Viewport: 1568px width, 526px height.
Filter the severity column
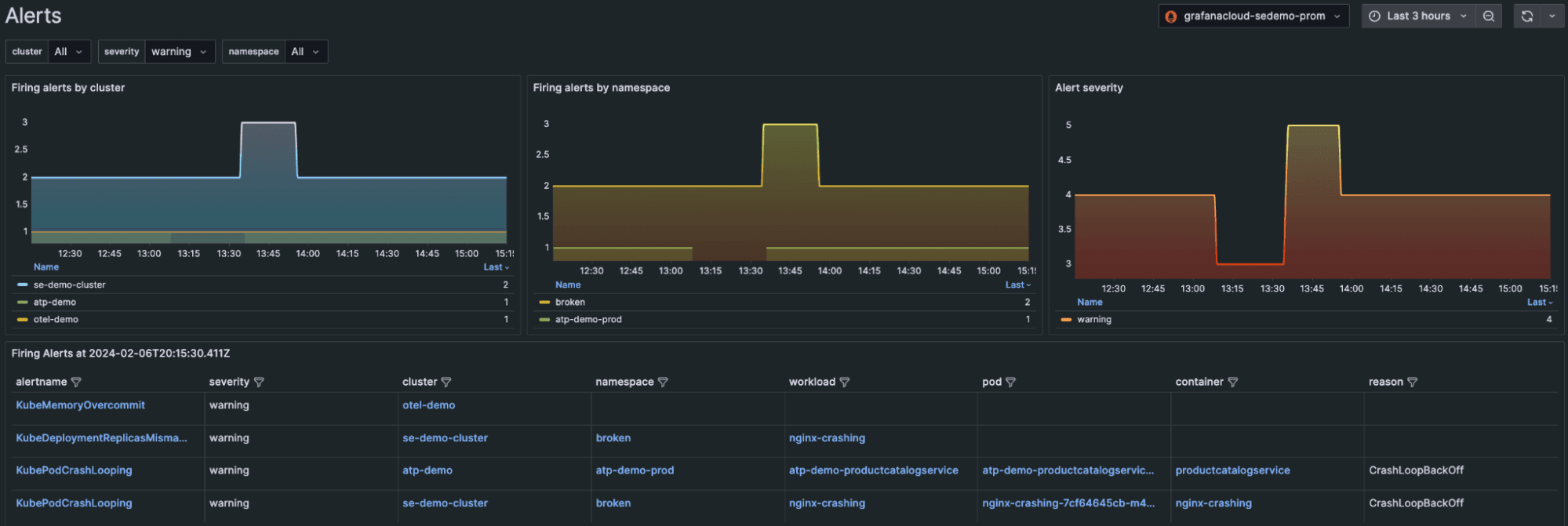click(x=259, y=383)
